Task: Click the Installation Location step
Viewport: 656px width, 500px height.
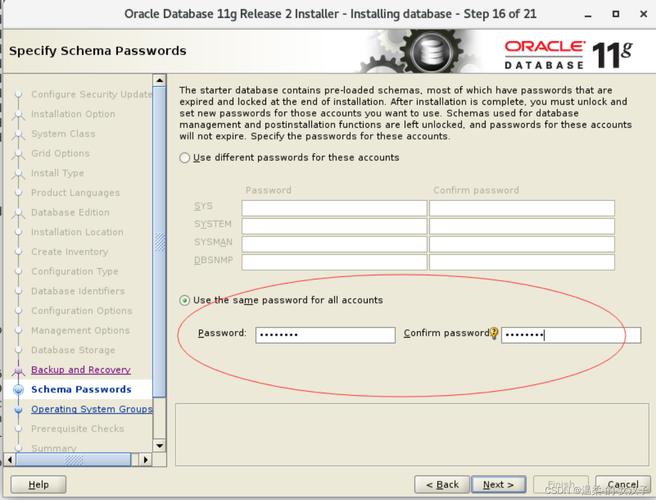Action: (77, 232)
